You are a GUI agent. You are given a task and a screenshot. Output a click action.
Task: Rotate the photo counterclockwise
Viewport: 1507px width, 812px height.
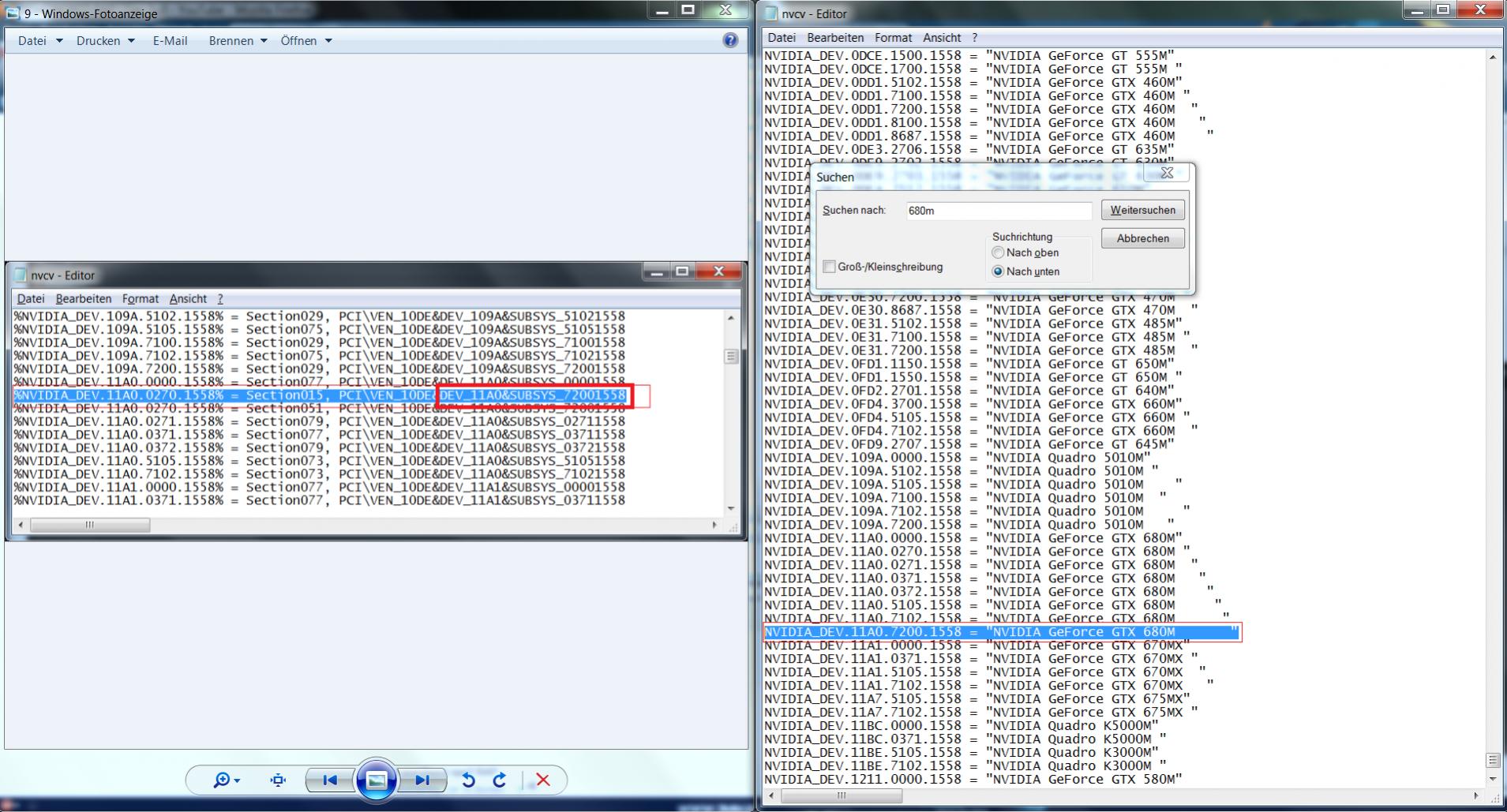[x=468, y=780]
